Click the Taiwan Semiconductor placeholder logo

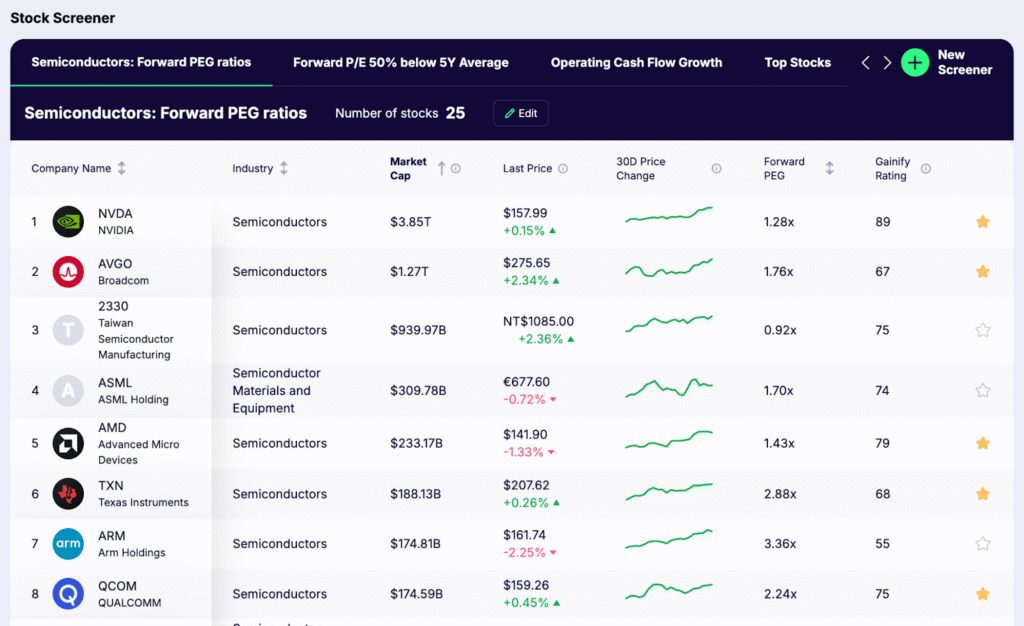click(x=68, y=330)
